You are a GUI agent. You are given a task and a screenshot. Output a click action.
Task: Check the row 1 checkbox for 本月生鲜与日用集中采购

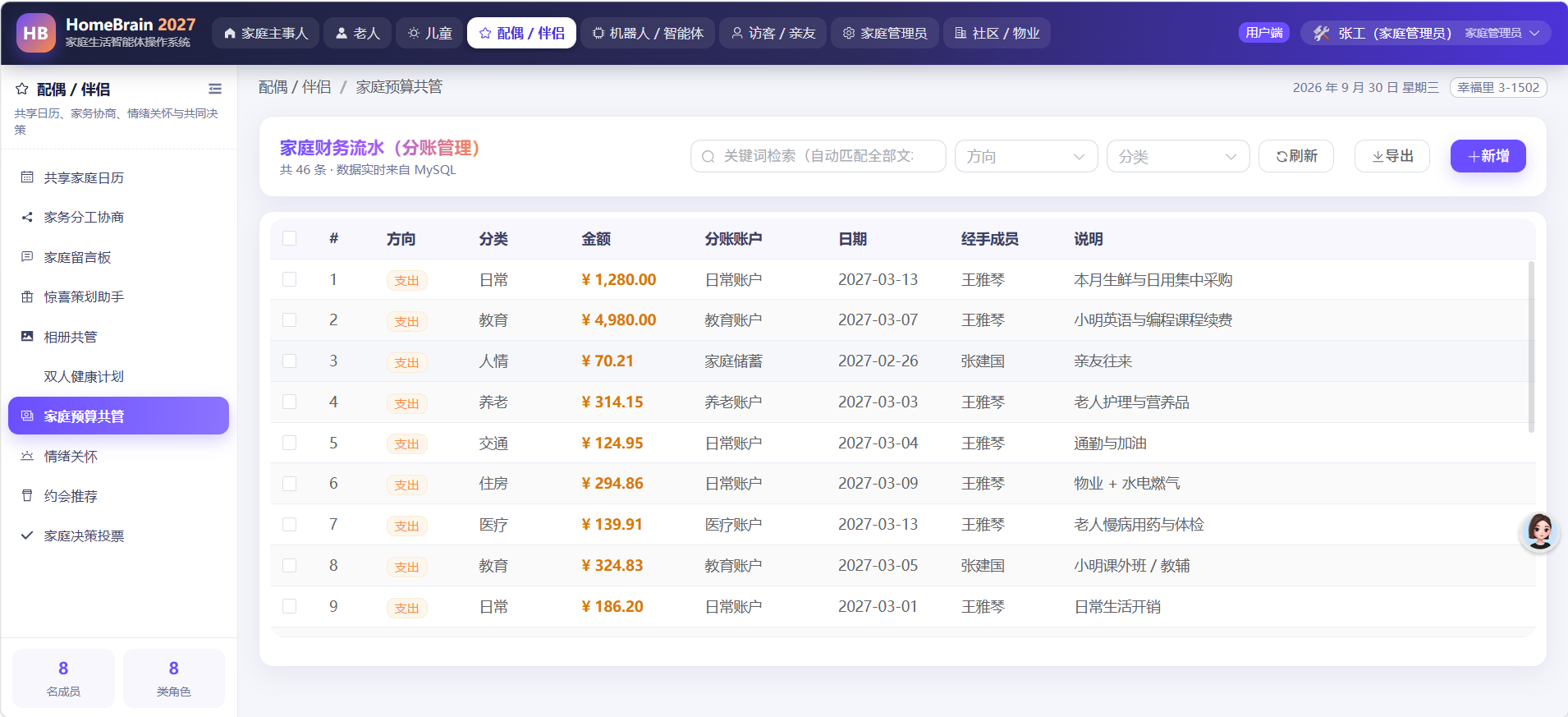click(x=289, y=279)
